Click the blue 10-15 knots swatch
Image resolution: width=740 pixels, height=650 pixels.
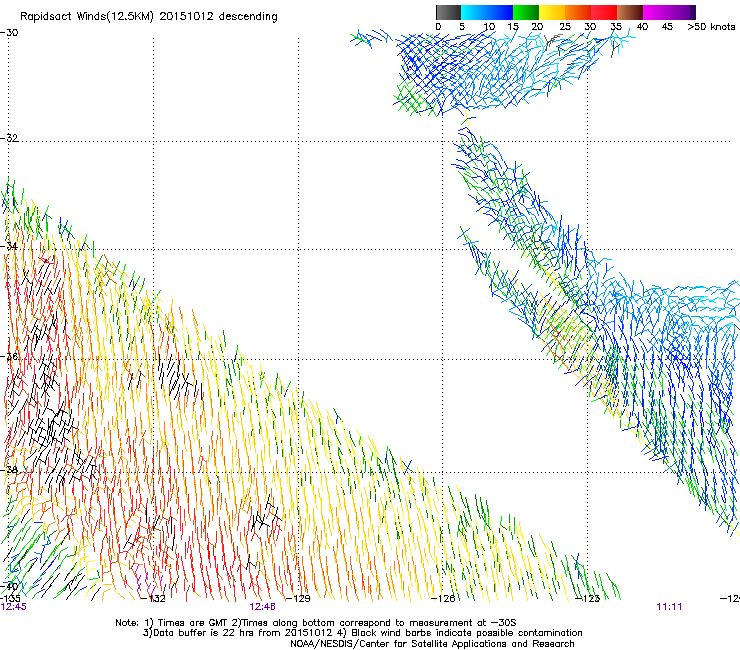click(x=500, y=12)
